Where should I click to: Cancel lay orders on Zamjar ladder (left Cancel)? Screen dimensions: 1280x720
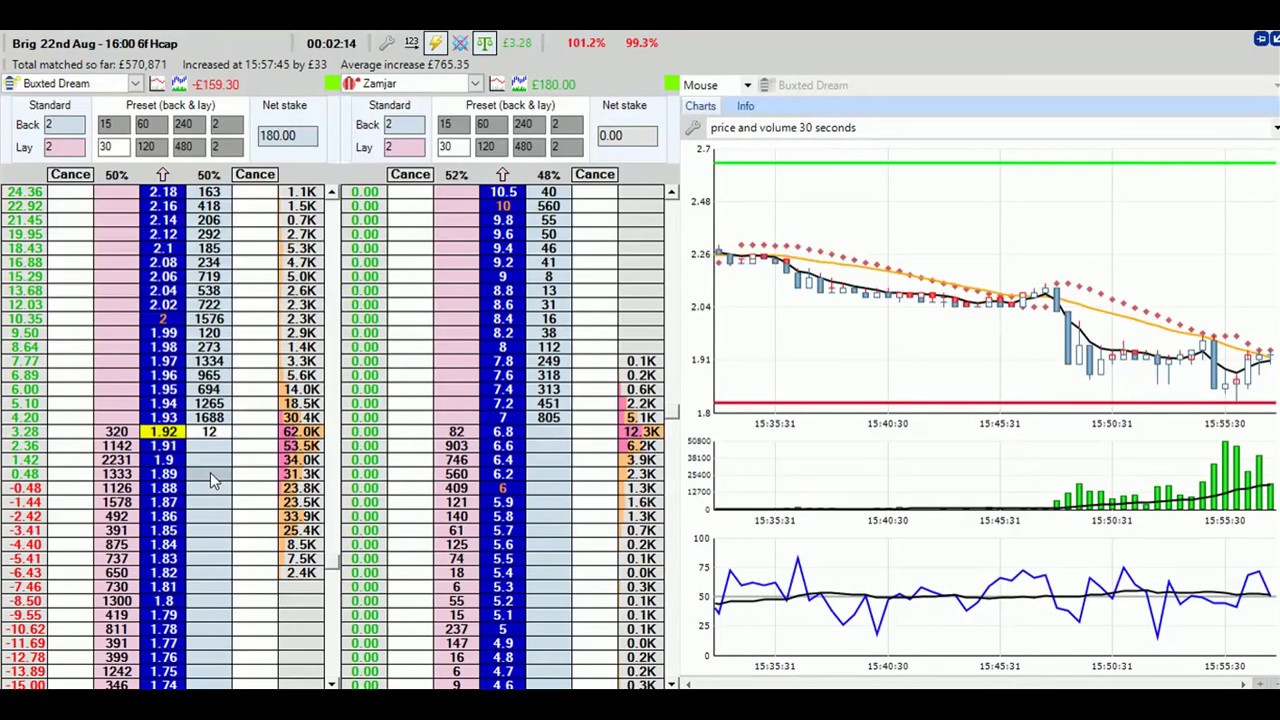point(410,175)
